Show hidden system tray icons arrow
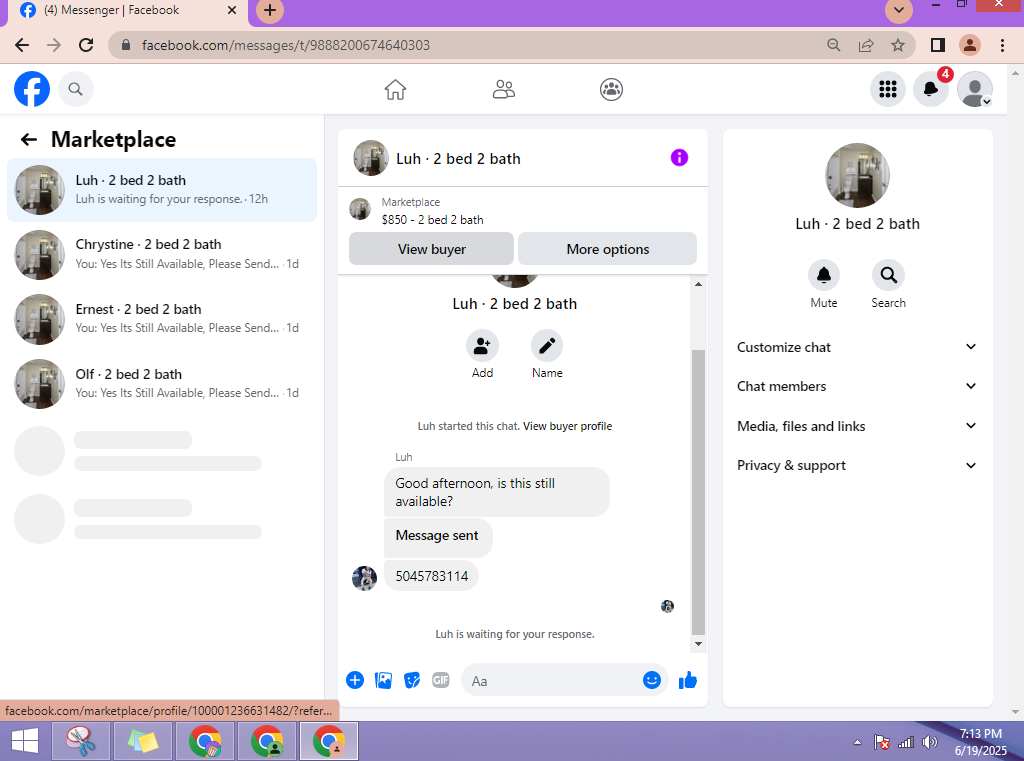The image size is (1024, 761). 857,742
